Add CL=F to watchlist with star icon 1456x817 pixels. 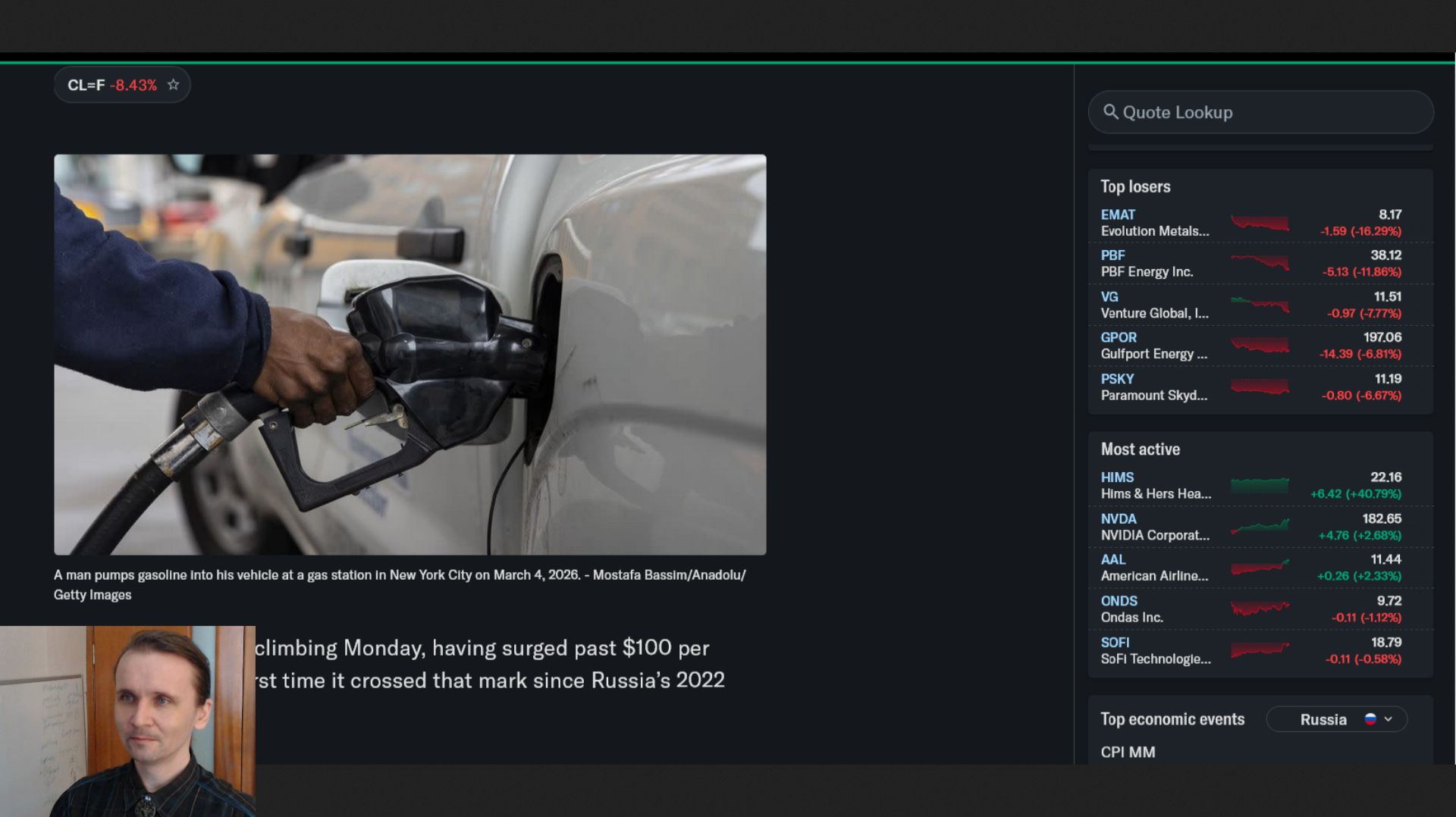174,85
